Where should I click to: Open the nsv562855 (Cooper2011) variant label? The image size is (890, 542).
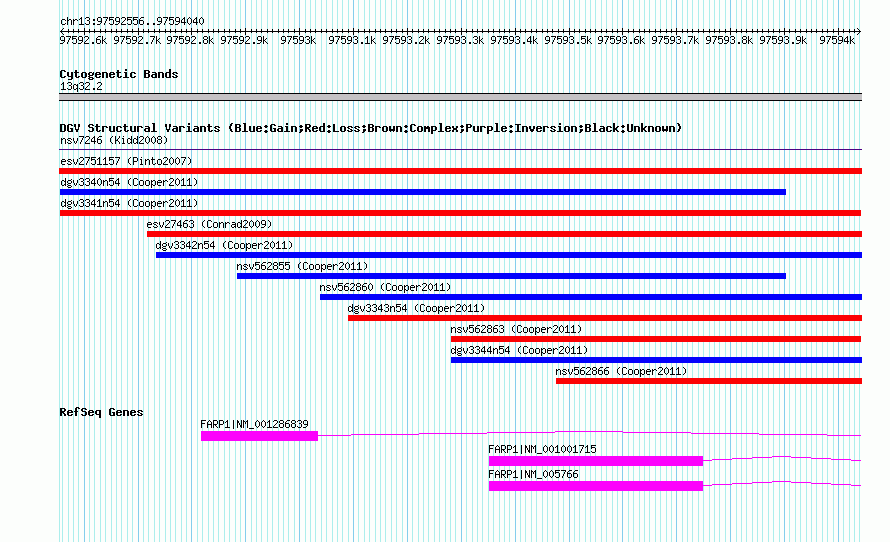(302, 266)
